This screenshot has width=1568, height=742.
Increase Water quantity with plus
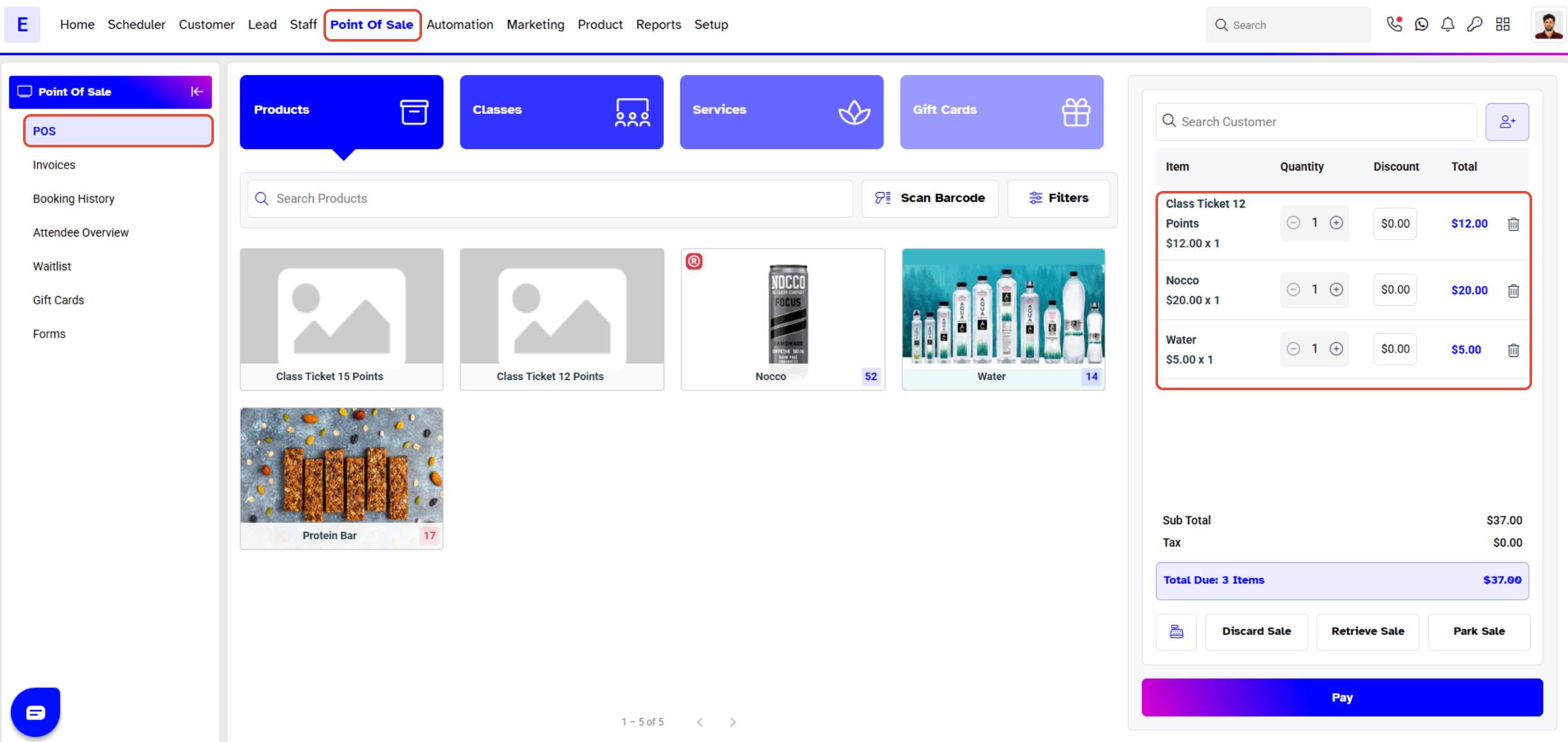click(1336, 349)
